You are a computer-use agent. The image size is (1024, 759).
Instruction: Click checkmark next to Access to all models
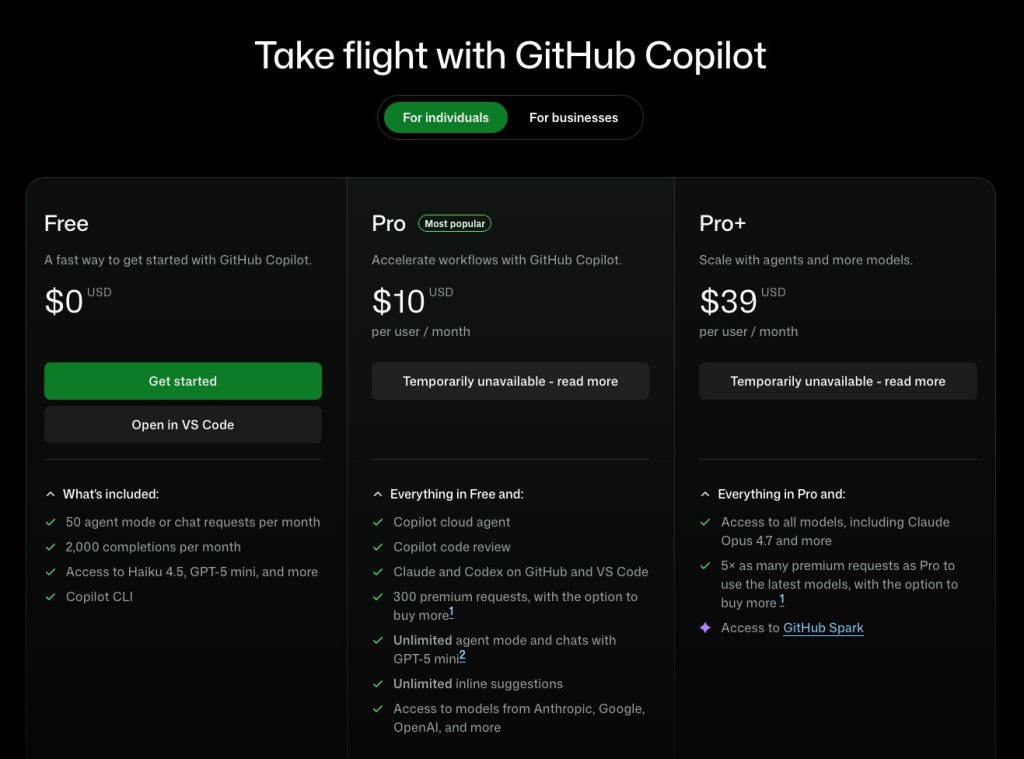coord(705,522)
